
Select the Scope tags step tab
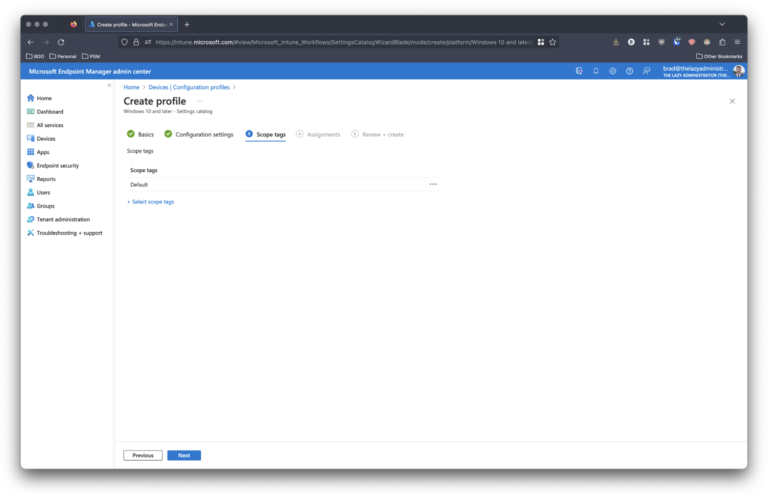(265, 134)
